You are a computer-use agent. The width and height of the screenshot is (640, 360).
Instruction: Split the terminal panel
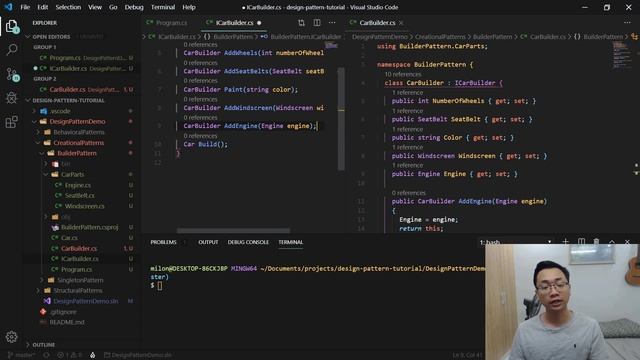pyautogui.click(x=581, y=242)
